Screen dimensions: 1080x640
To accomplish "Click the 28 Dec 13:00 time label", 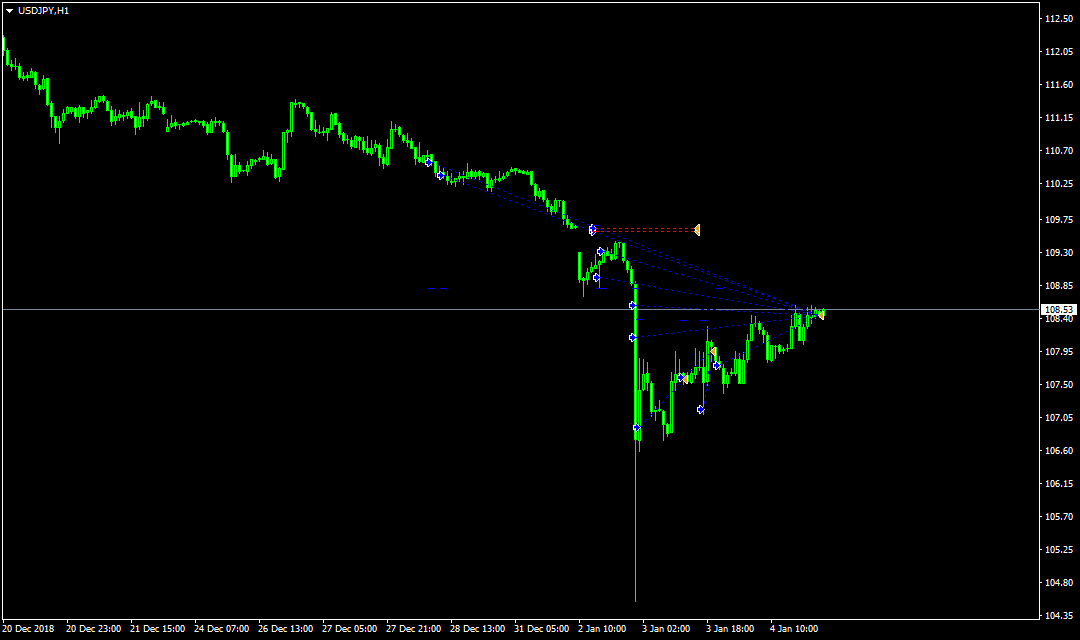I will pos(478,629).
